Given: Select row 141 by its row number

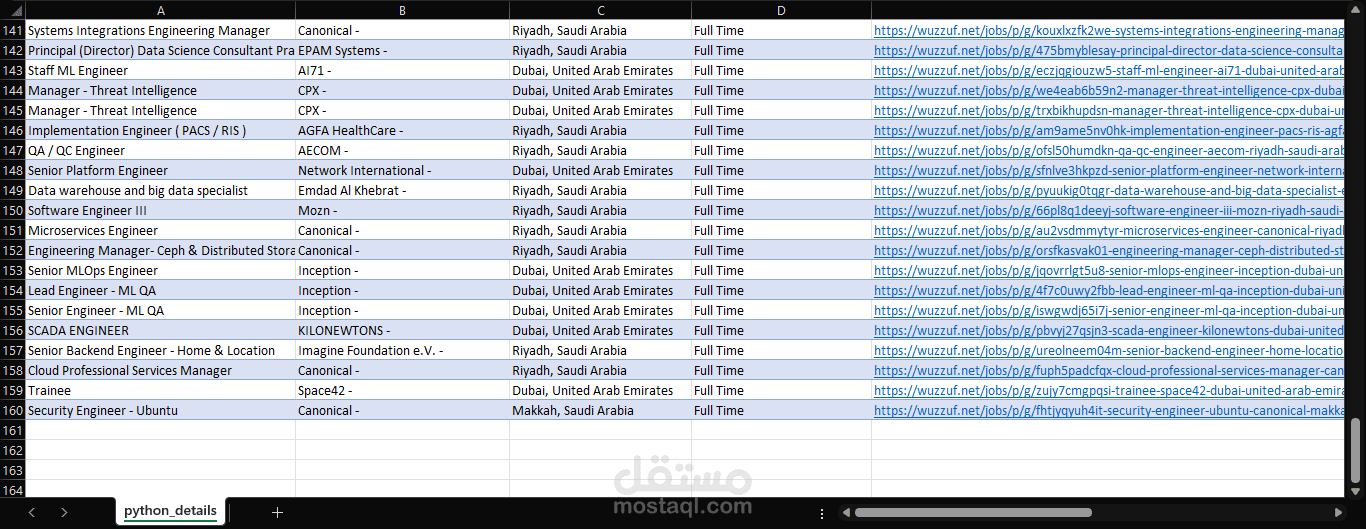Looking at the screenshot, I should tap(12, 30).
